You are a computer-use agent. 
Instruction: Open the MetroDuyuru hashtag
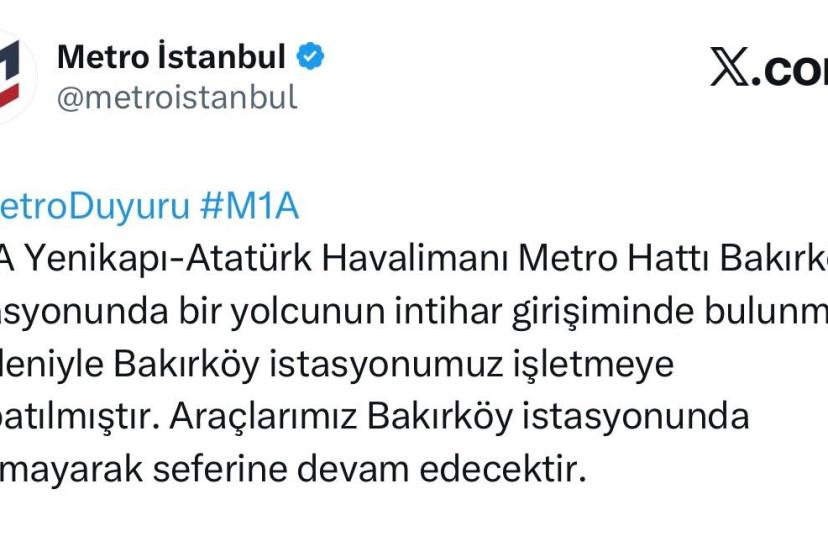[94, 207]
